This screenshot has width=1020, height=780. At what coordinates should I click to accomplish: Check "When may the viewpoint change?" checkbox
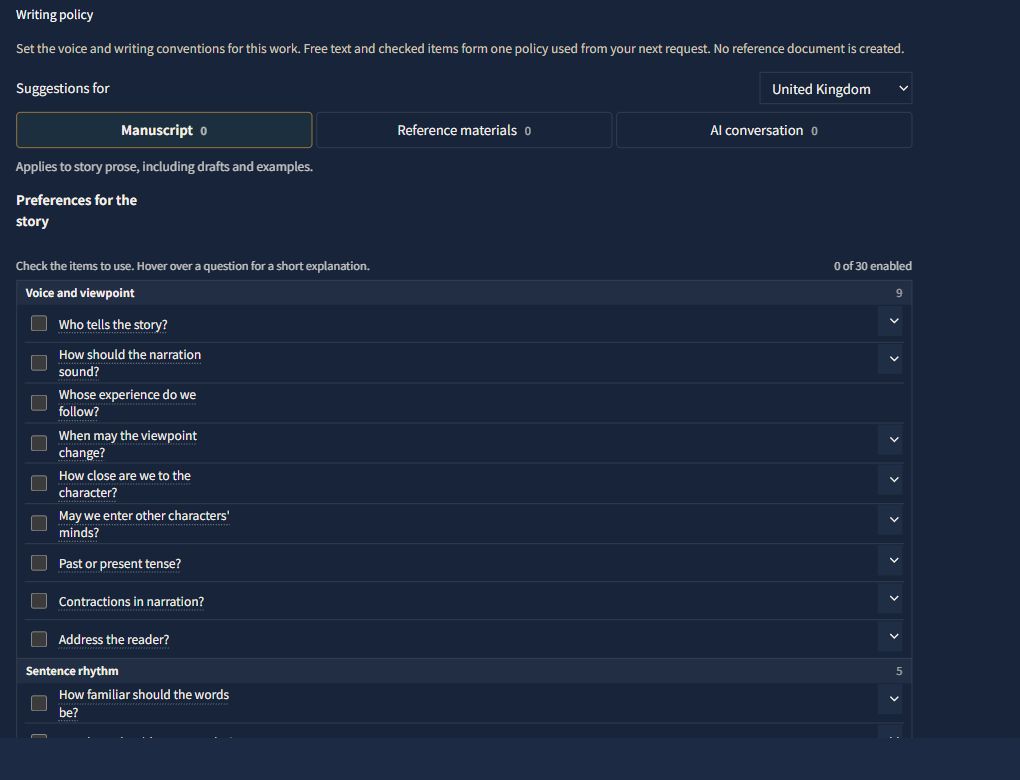39,443
